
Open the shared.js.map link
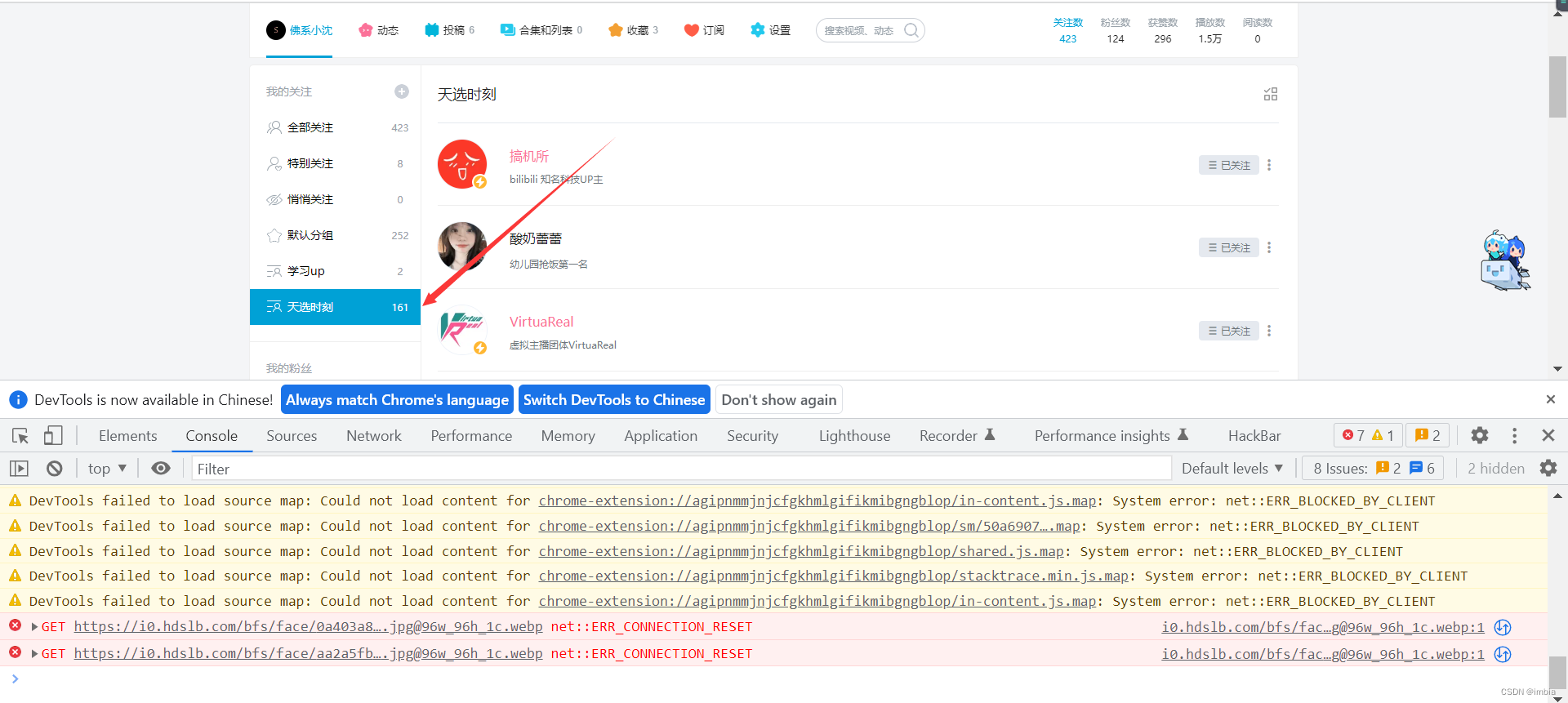click(x=801, y=552)
